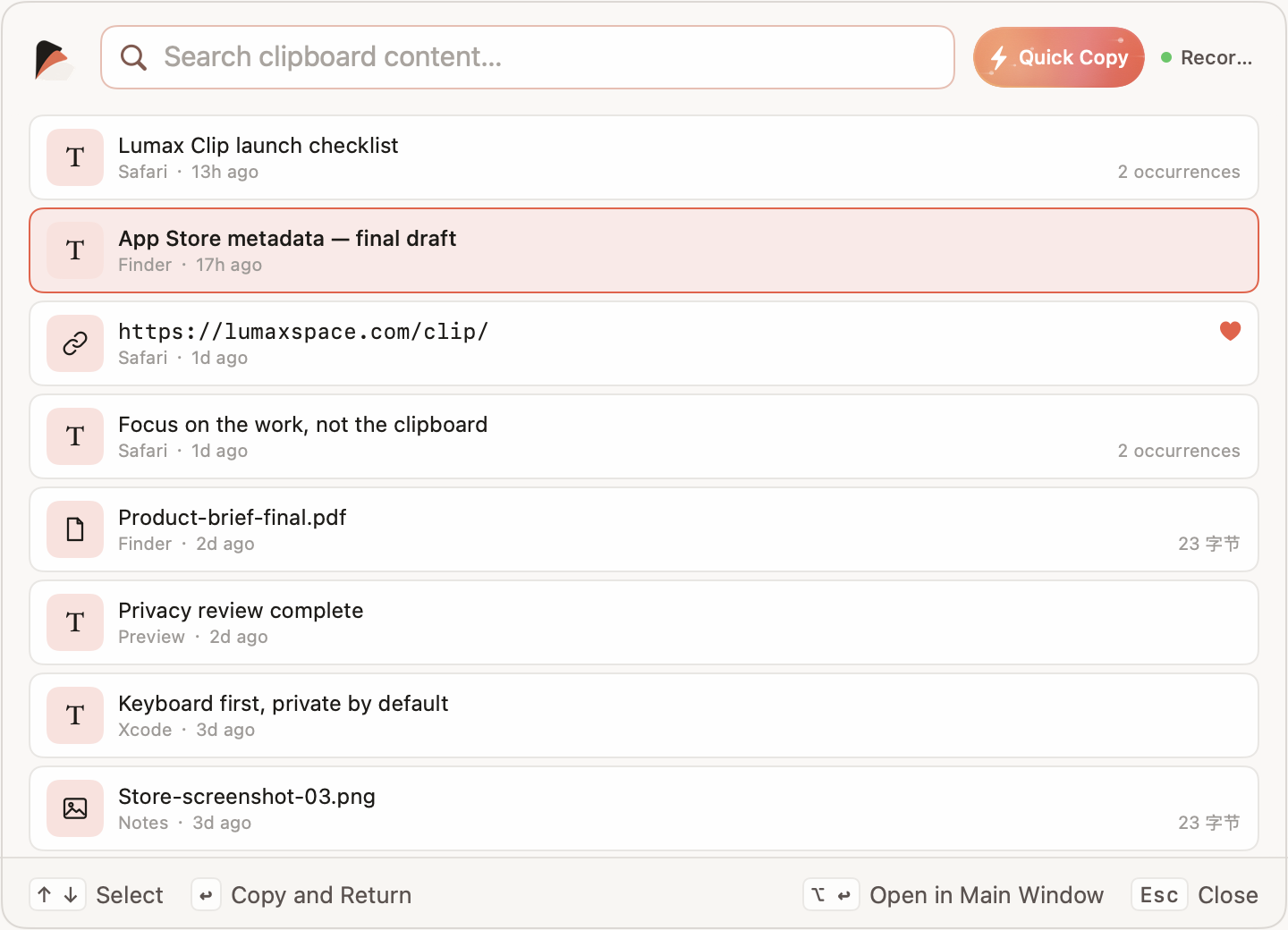Select the Store-screenshot-03.png entry
This screenshot has height=930, width=1288.
644,808
